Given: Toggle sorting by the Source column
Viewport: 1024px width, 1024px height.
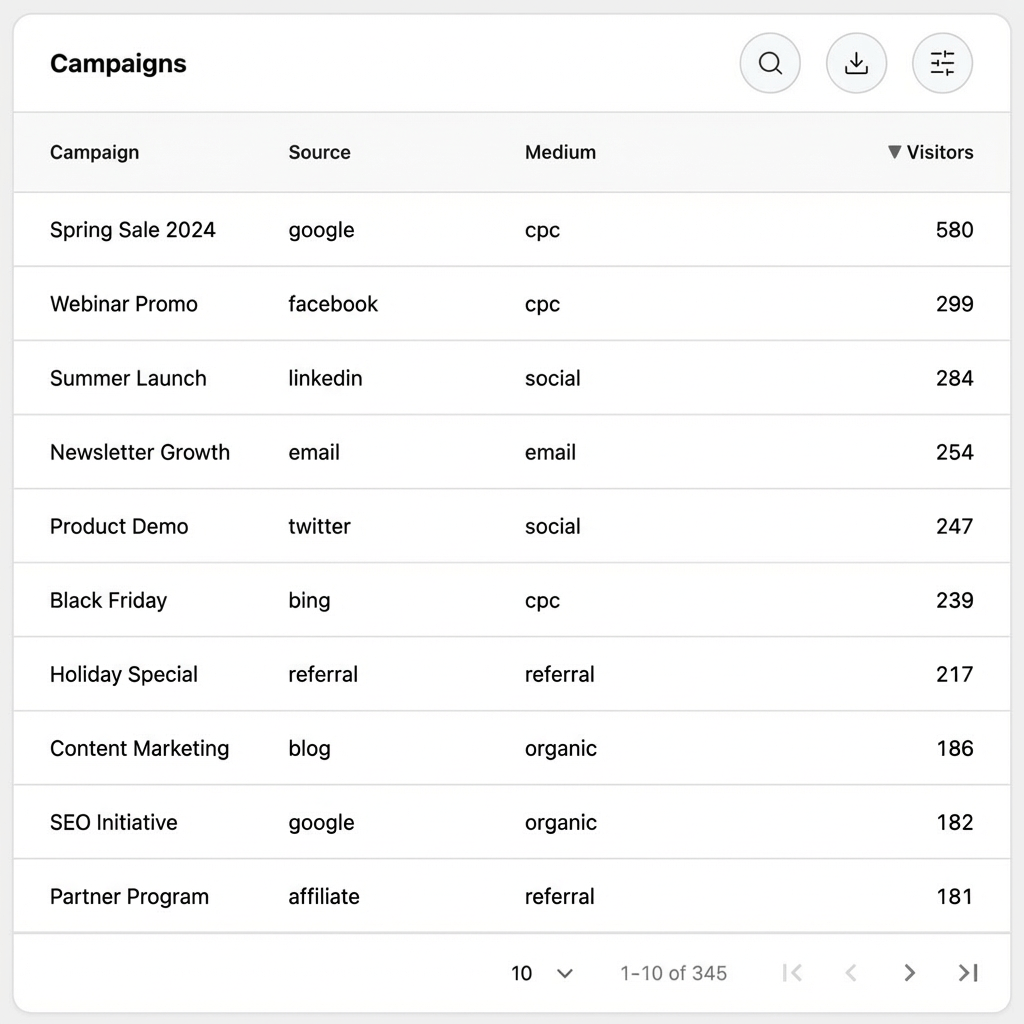Looking at the screenshot, I should (319, 152).
